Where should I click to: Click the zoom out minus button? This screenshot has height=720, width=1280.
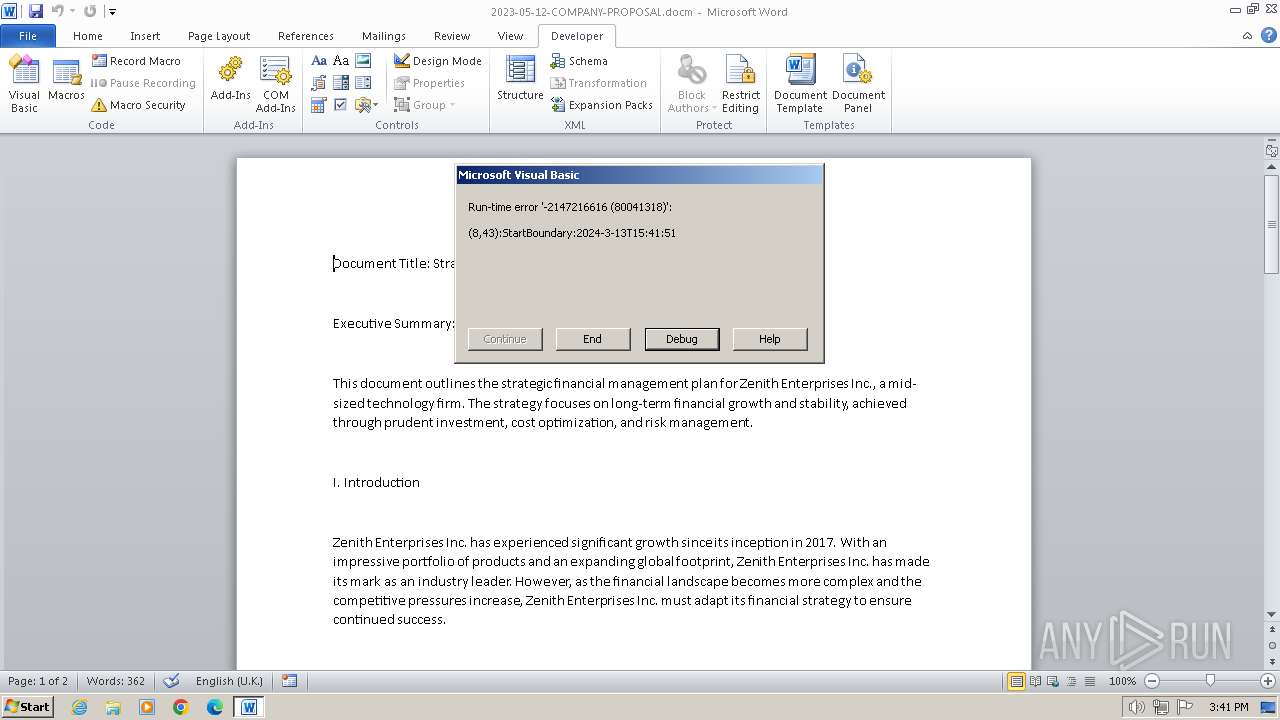1152,681
